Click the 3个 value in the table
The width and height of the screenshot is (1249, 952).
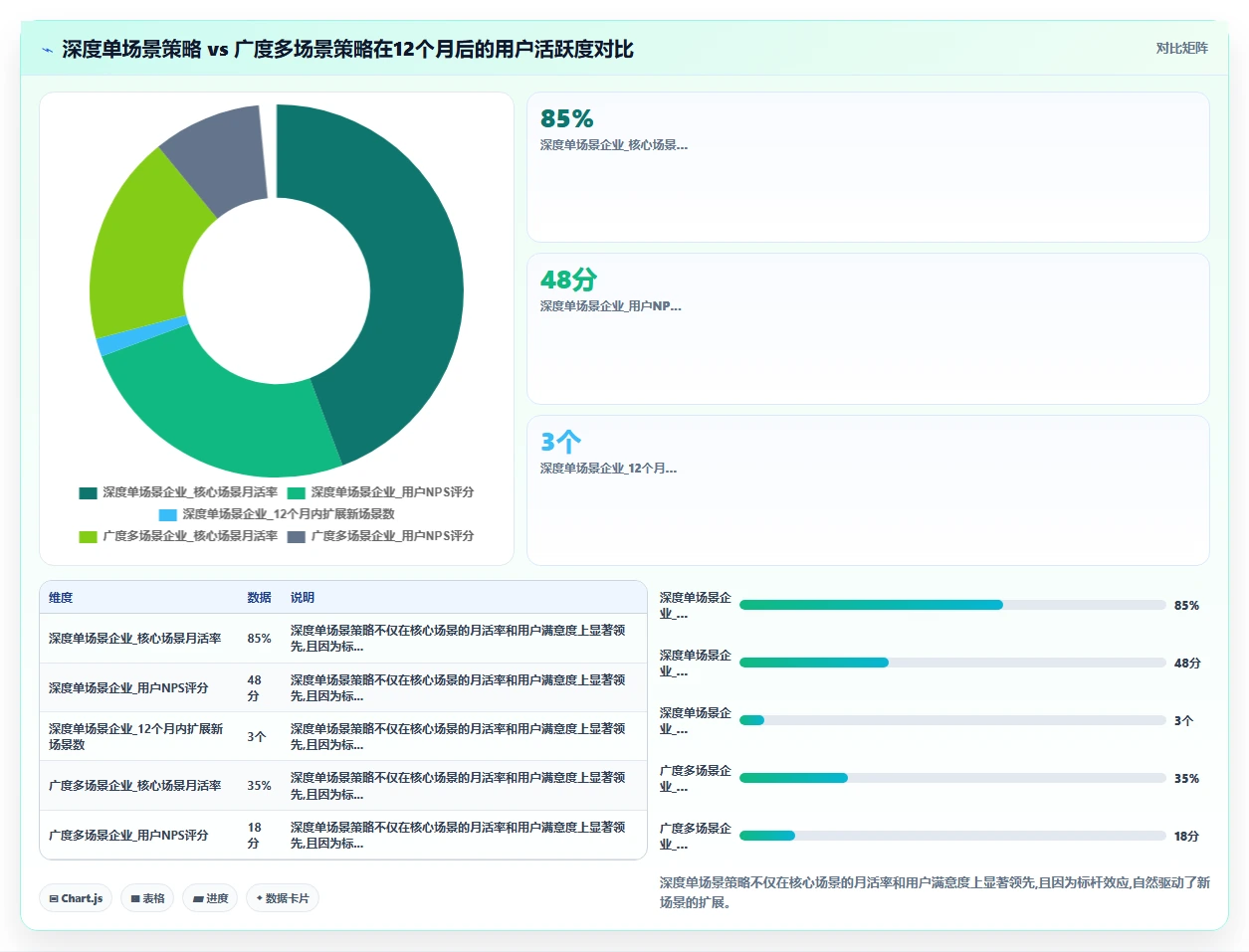pos(256,737)
